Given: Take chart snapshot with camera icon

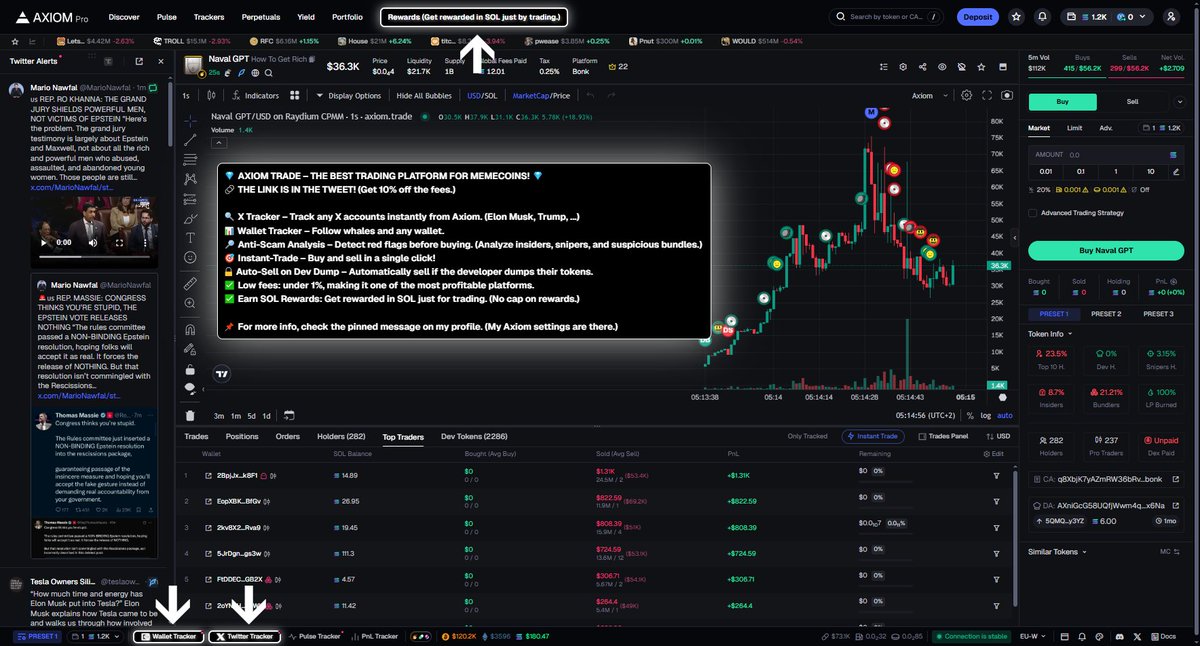Looking at the screenshot, I should (x=1006, y=95).
